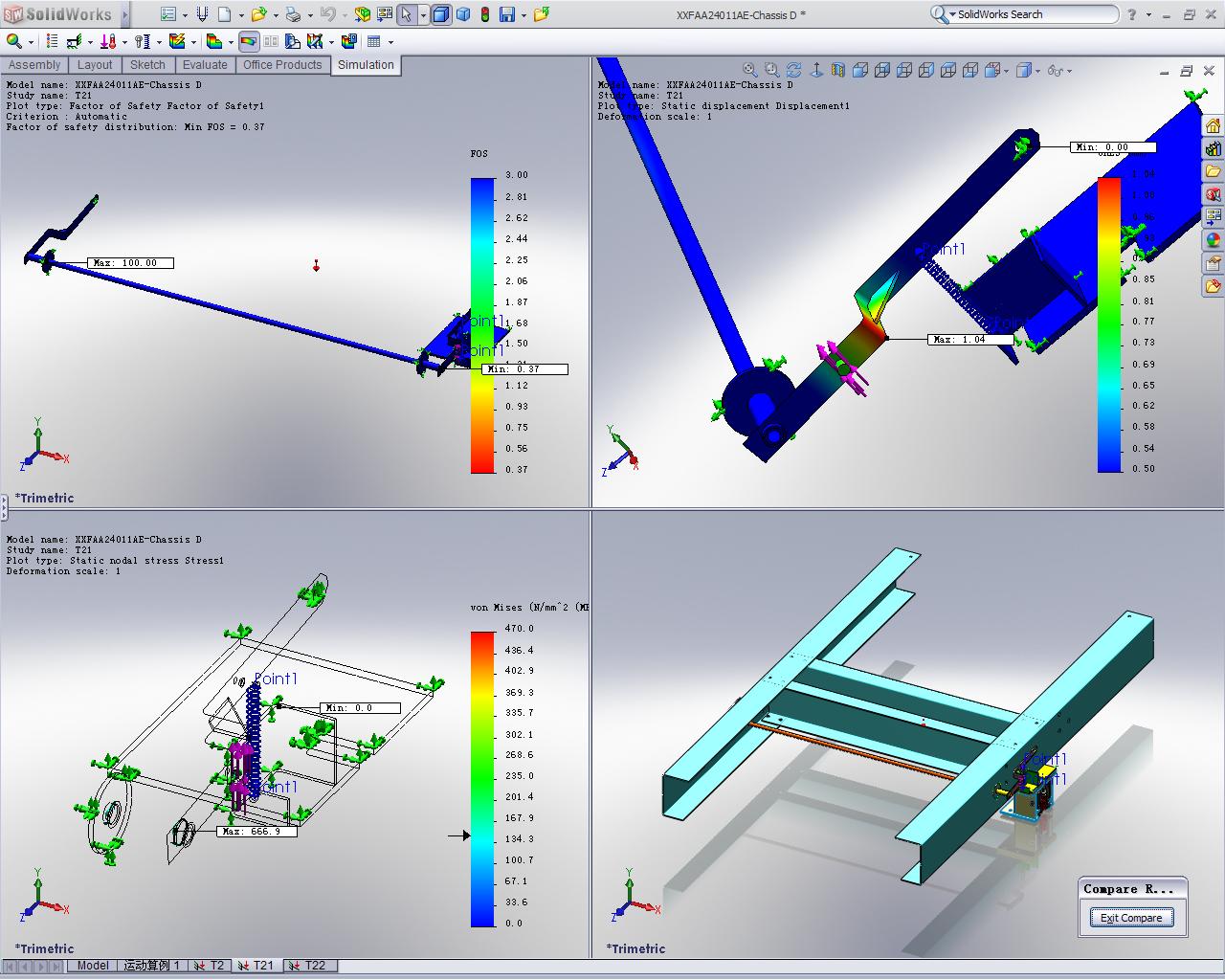Select the T21 study tab

(x=256, y=966)
